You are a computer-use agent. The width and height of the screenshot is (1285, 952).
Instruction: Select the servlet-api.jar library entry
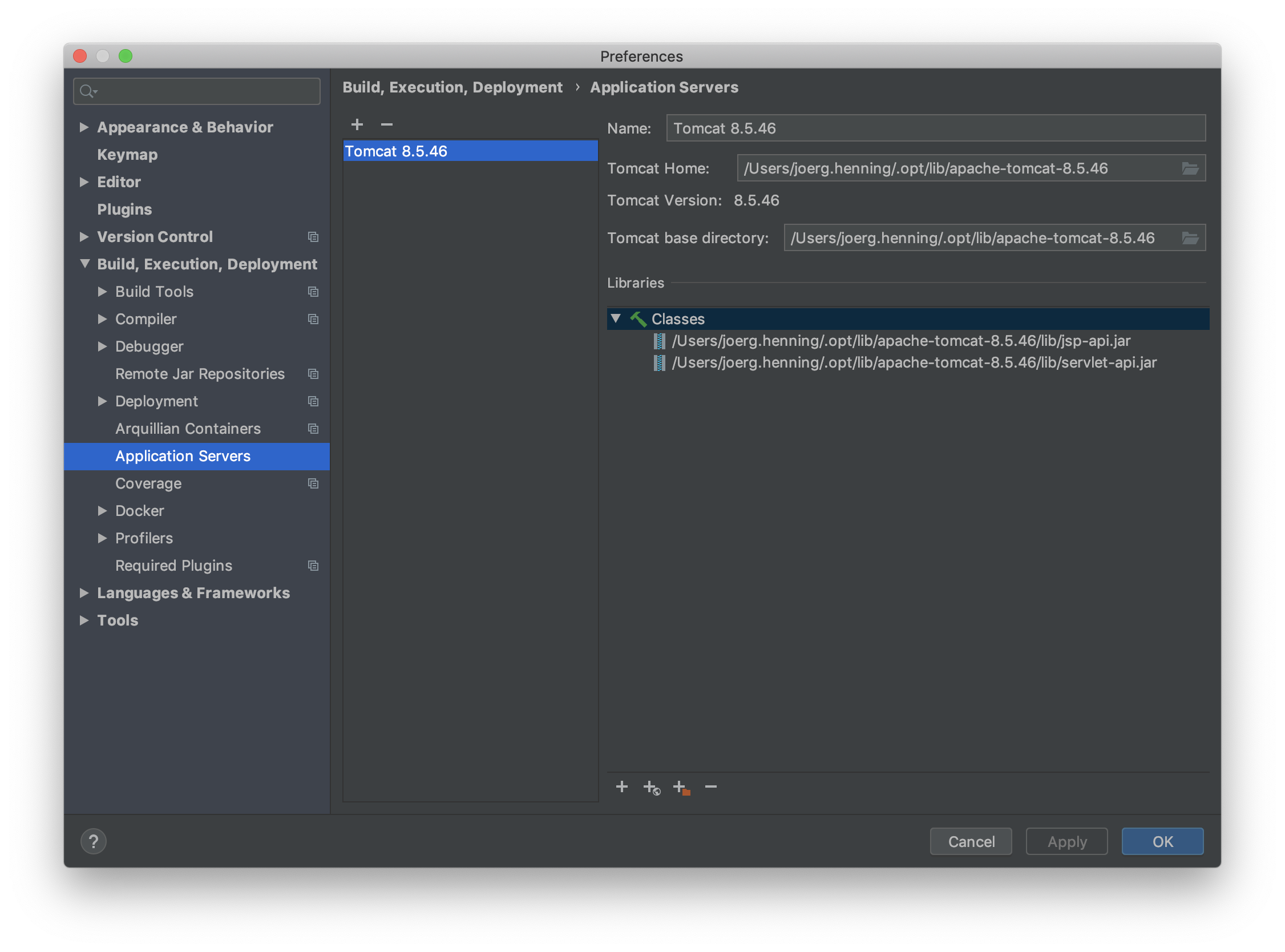click(914, 362)
